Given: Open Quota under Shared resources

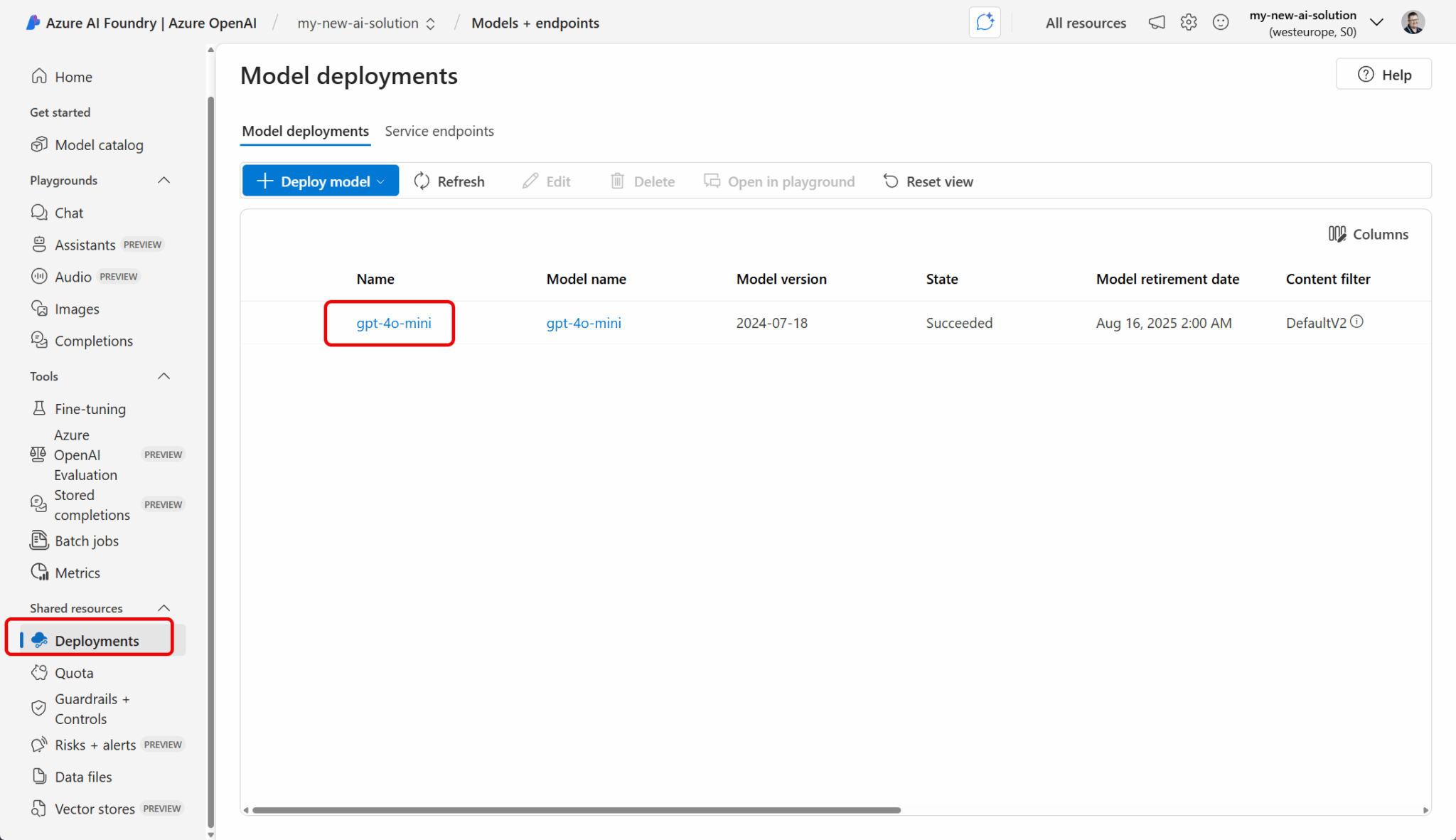Looking at the screenshot, I should coord(73,672).
